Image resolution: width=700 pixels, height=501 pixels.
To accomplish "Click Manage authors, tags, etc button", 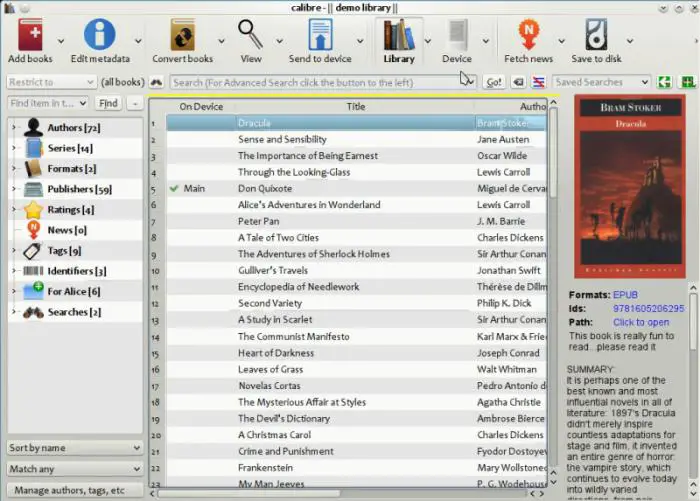I will point(75,490).
